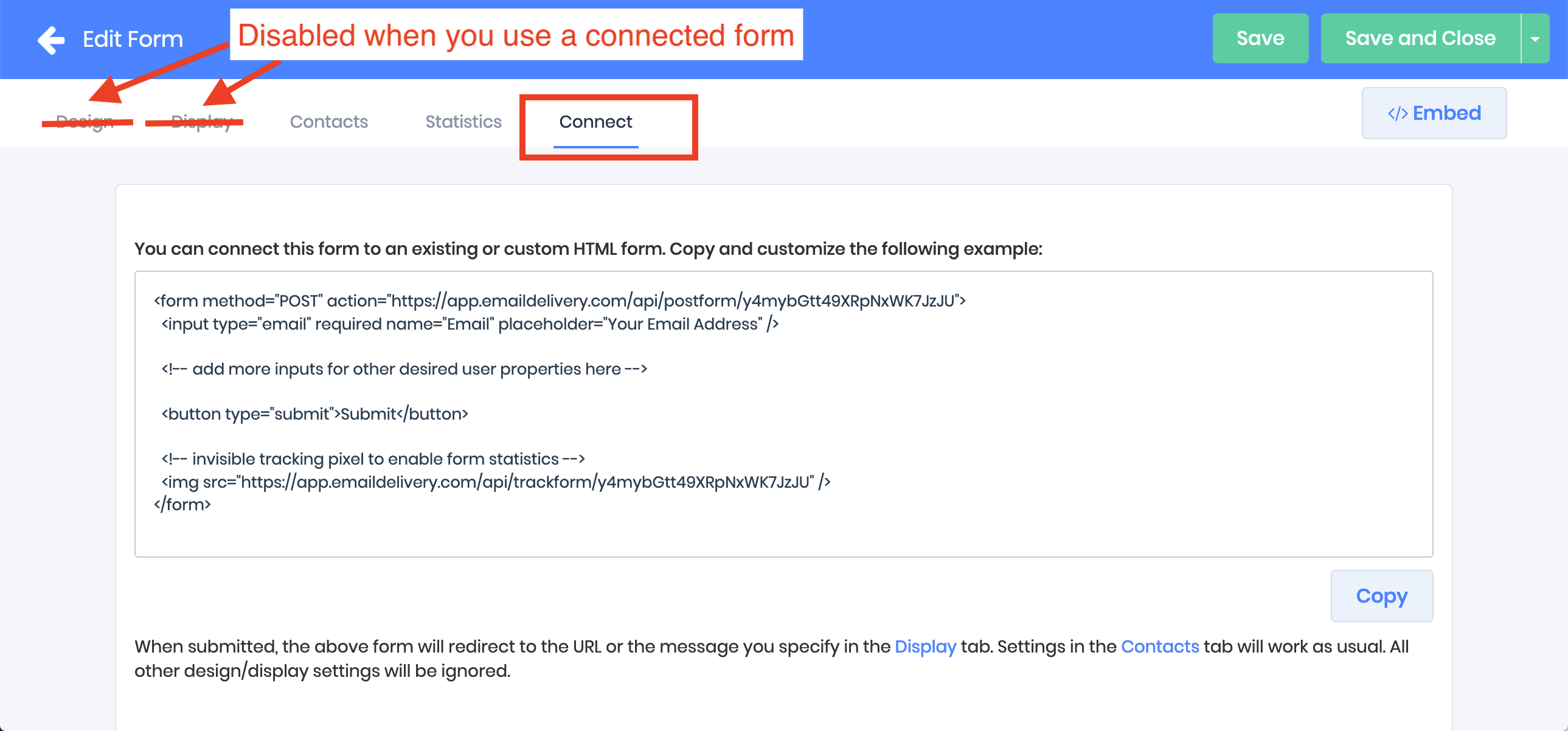The width and height of the screenshot is (1568, 731).
Task: Open the Statistics tab
Action: pyautogui.click(x=463, y=122)
